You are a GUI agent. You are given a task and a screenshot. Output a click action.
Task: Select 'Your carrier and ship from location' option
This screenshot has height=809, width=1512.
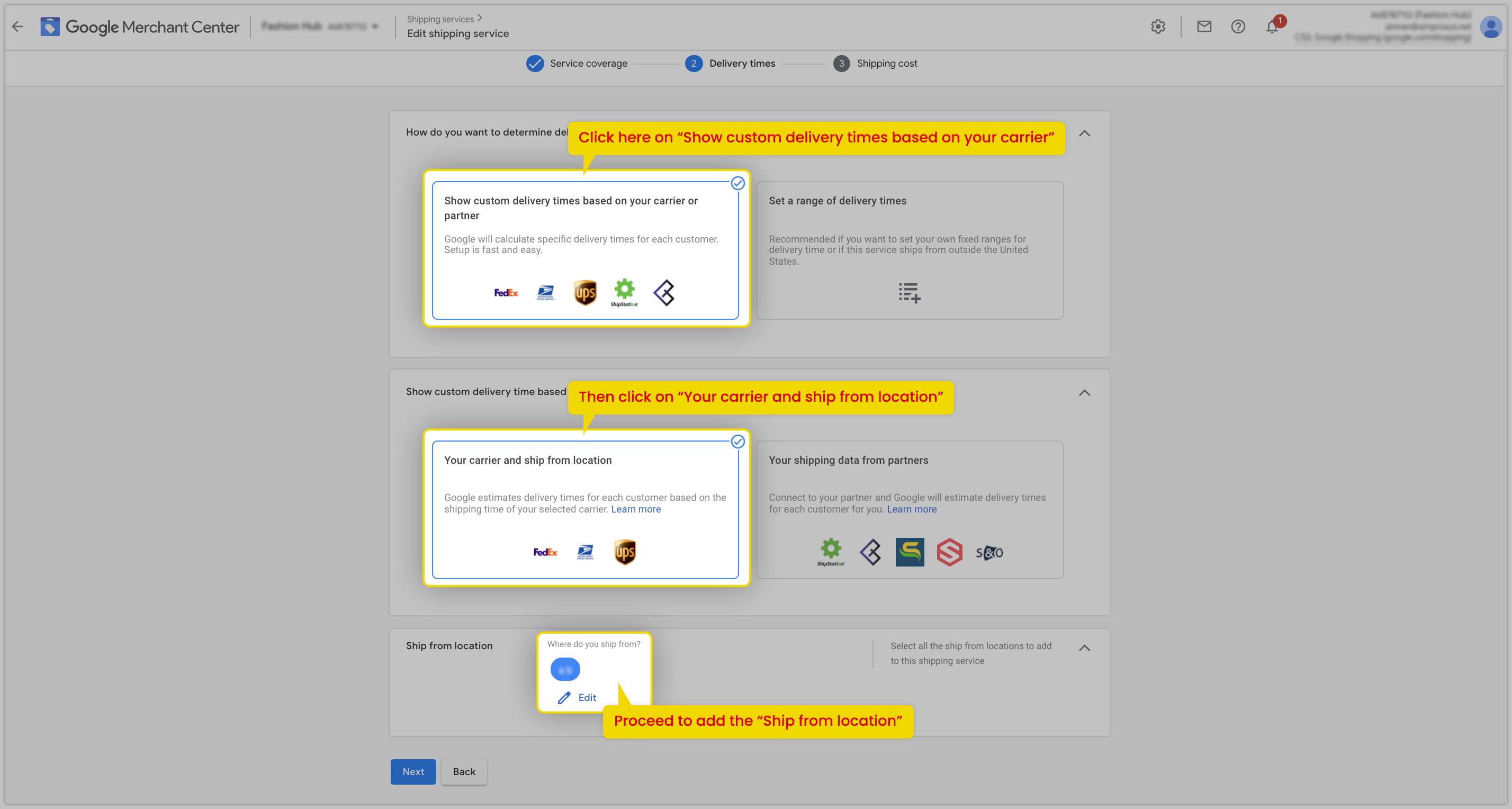tap(585, 509)
